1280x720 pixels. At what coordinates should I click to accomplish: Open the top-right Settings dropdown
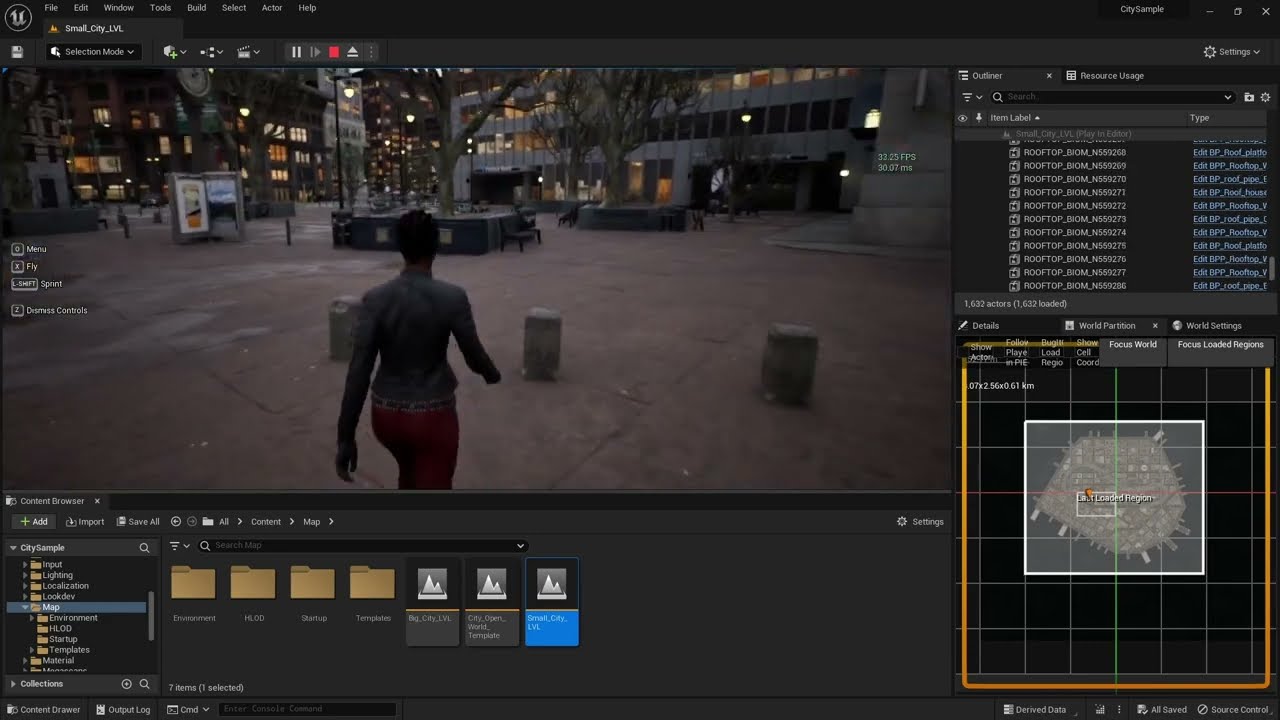click(x=1232, y=52)
